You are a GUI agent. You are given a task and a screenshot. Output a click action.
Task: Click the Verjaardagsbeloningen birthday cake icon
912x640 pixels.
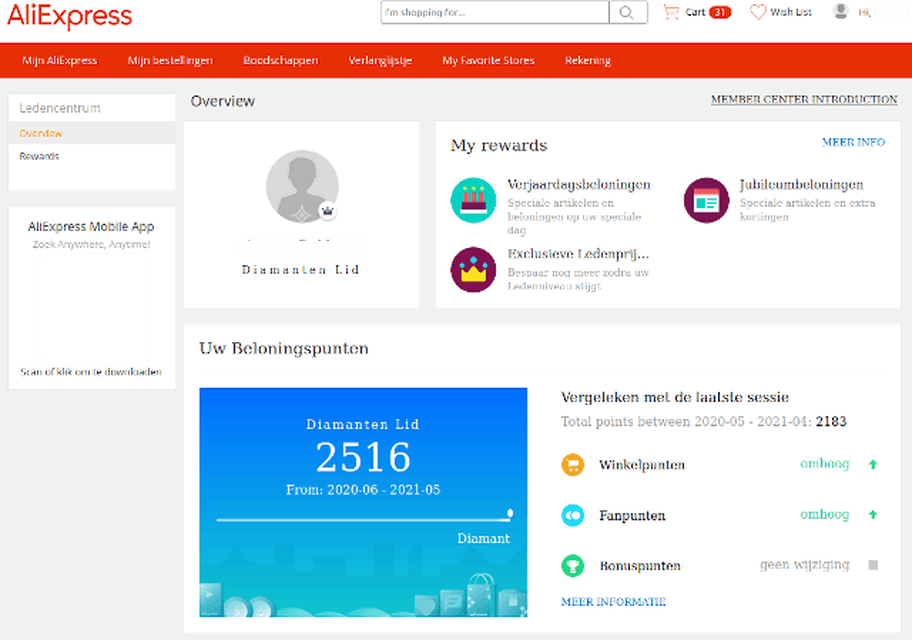click(473, 200)
